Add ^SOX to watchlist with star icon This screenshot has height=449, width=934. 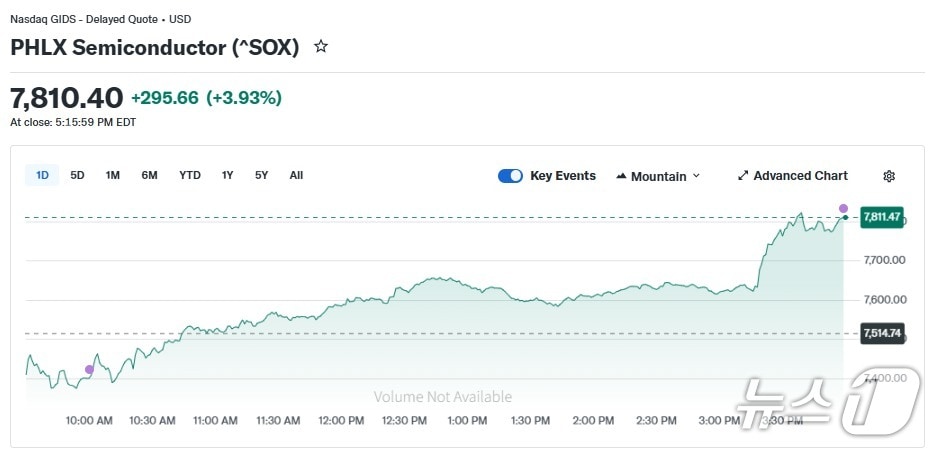tap(321, 47)
